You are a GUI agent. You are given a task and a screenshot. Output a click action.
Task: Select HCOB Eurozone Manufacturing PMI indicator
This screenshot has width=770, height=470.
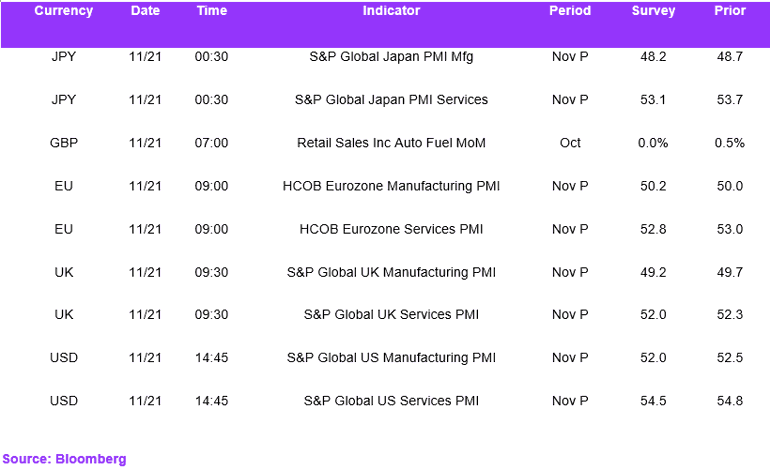[x=391, y=186]
